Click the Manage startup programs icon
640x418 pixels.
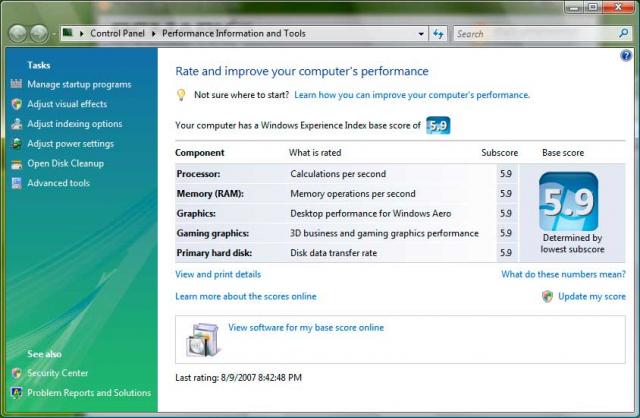click(16, 84)
